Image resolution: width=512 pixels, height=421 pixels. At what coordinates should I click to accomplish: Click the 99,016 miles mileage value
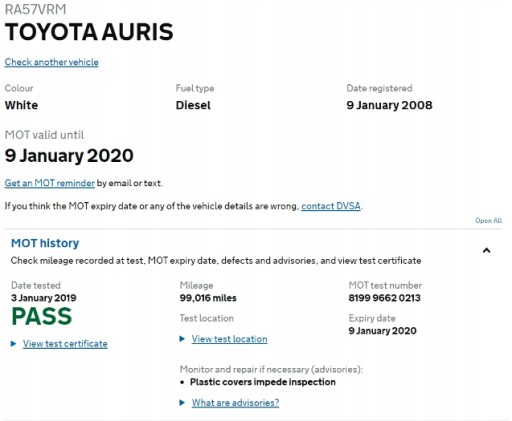[208, 298]
